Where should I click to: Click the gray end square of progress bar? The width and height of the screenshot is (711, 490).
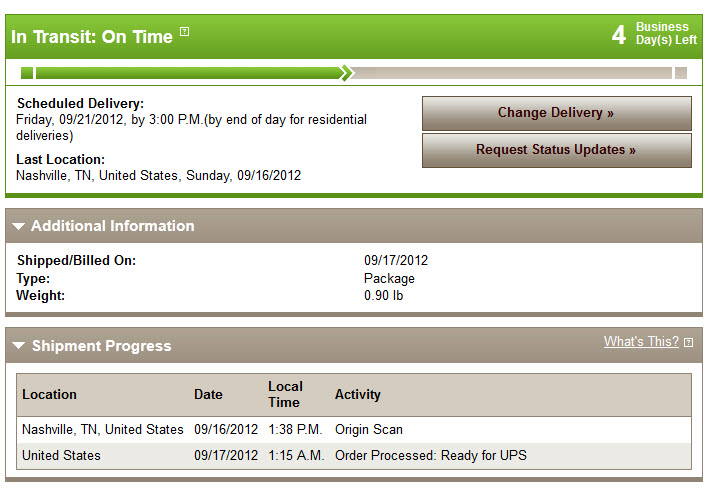[x=681, y=73]
